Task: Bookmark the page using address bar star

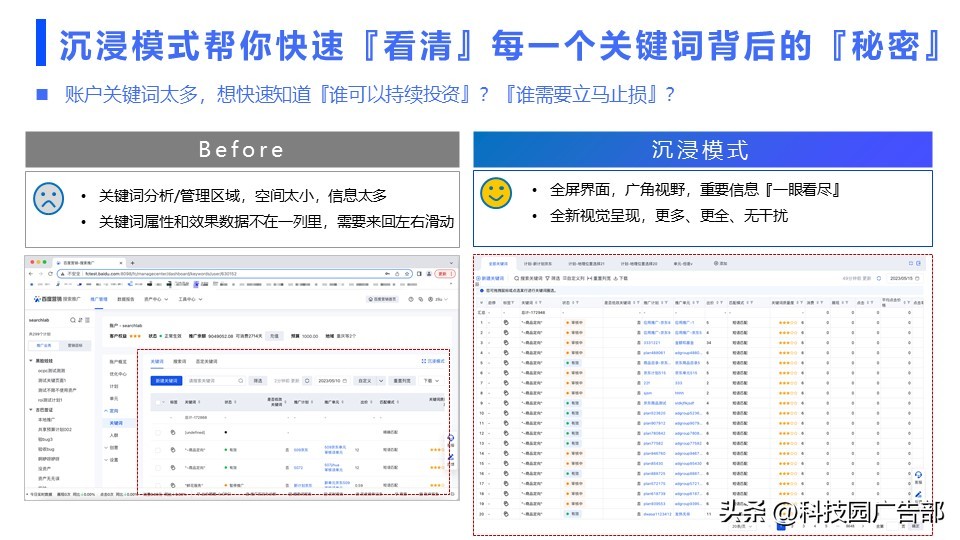Action: click(408, 274)
